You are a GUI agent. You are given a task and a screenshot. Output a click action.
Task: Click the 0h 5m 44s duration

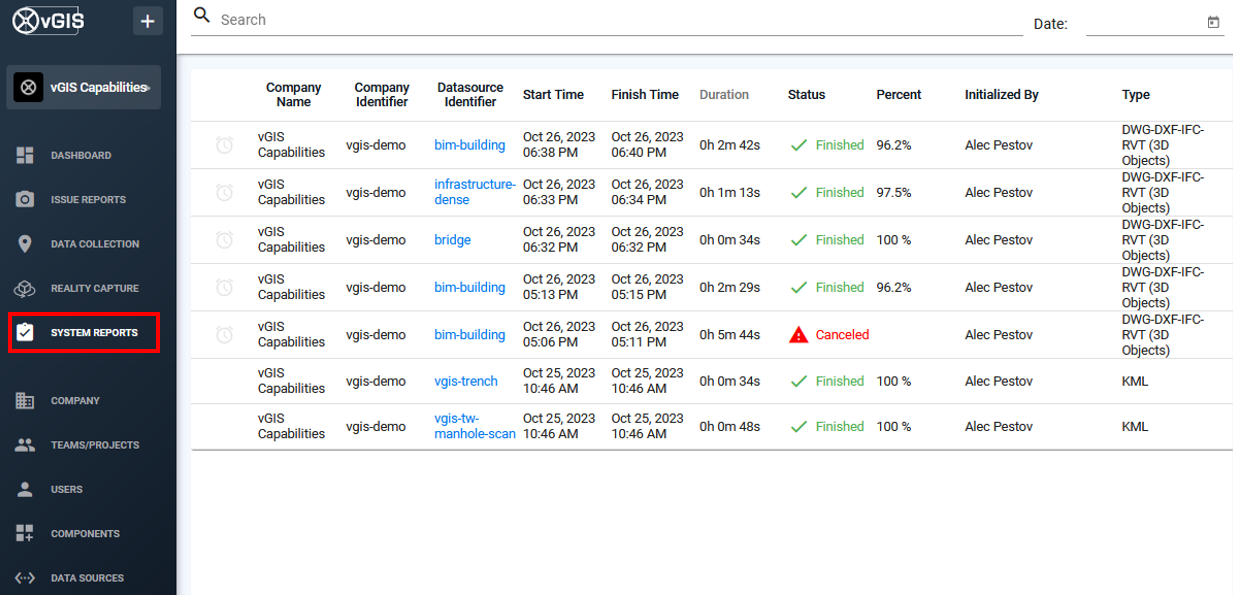(x=730, y=335)
